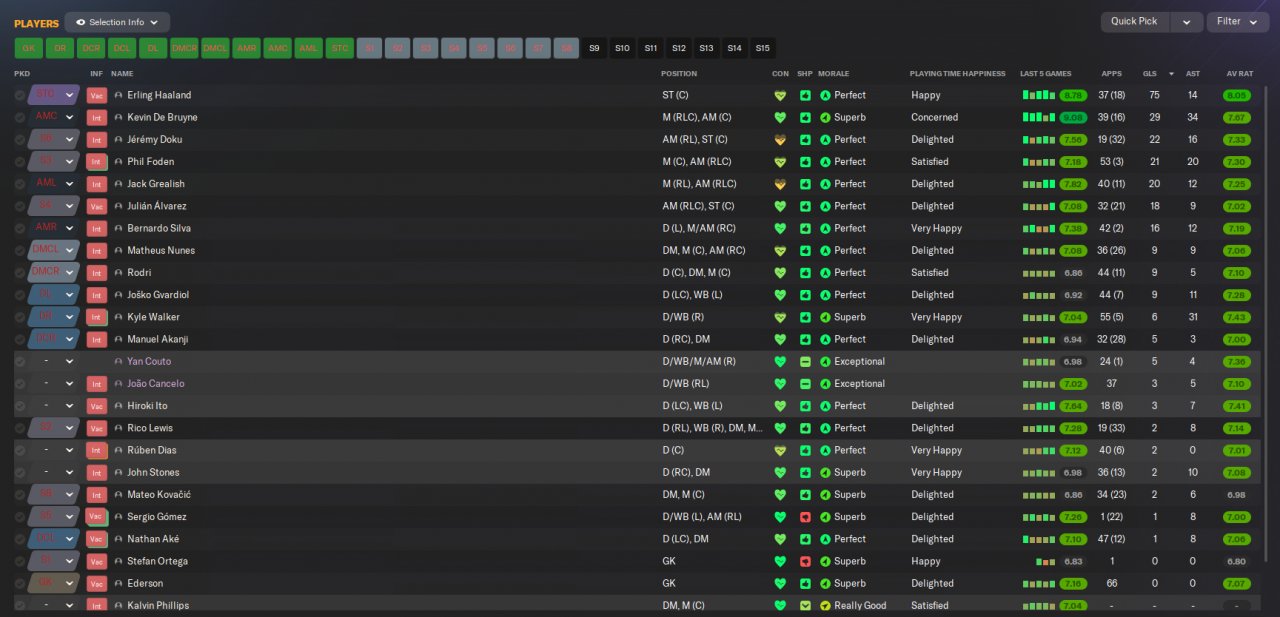1280x617 pixels.
Task: Select the DMCR position slot
Action: click(x=184, y=48)
